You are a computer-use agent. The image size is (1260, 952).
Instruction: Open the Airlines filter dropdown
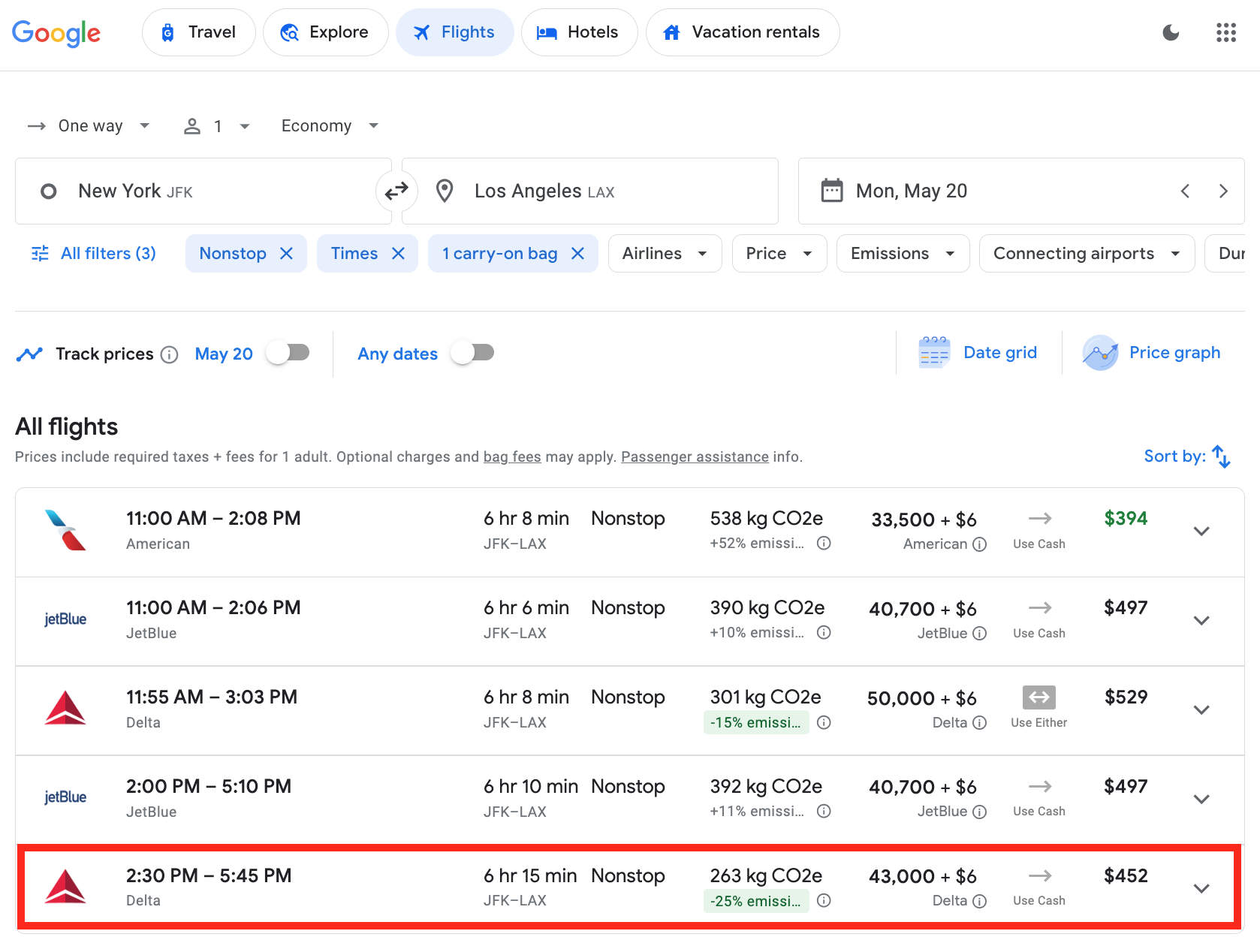pyautogui.click(x=665, y=254)
